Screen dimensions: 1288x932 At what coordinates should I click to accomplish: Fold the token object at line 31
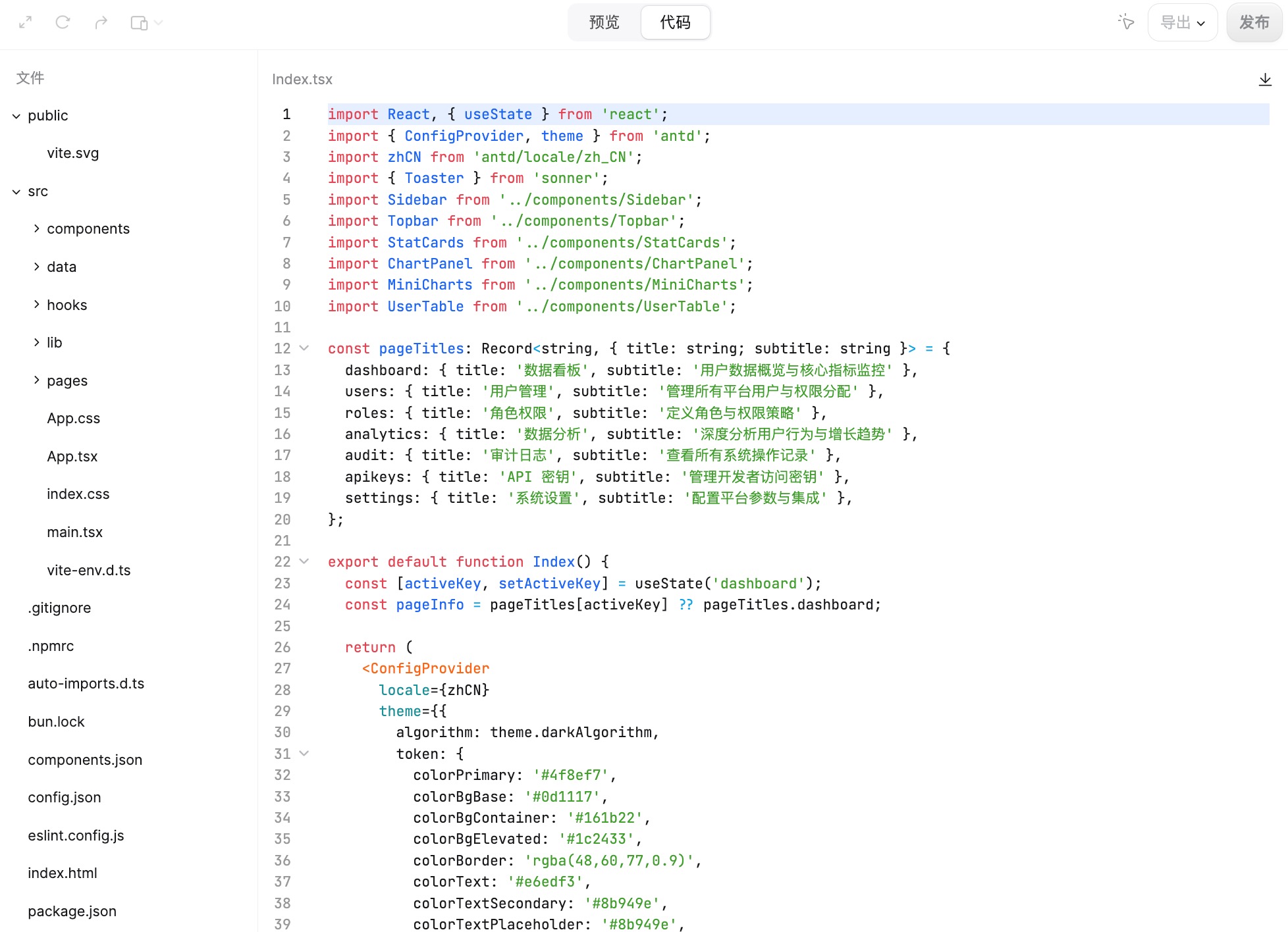pyautogui.click(x=304, y=753)
